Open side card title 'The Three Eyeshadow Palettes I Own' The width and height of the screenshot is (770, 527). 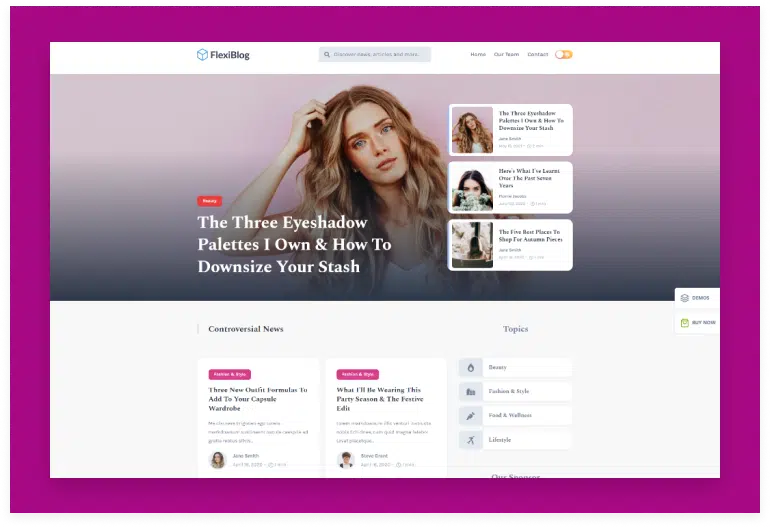(x=531, y=120)
